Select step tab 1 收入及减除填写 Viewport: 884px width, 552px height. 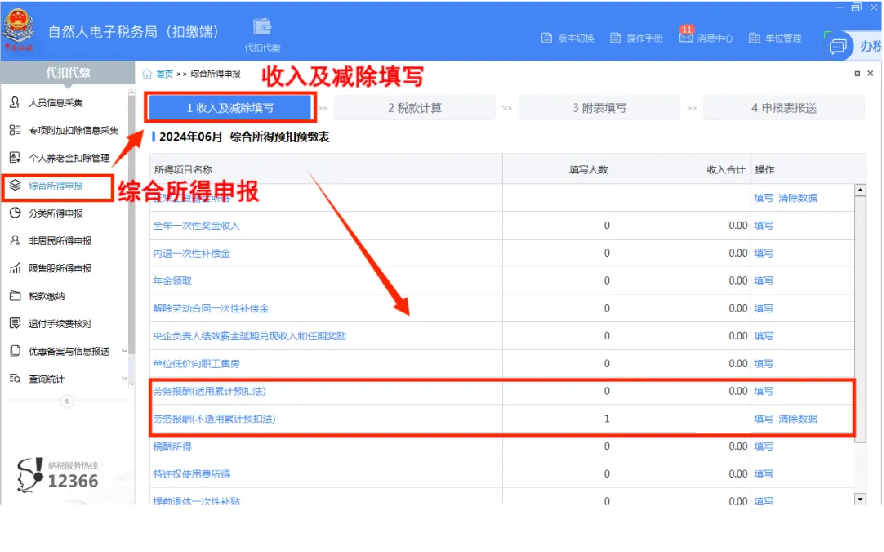(230, 108)
